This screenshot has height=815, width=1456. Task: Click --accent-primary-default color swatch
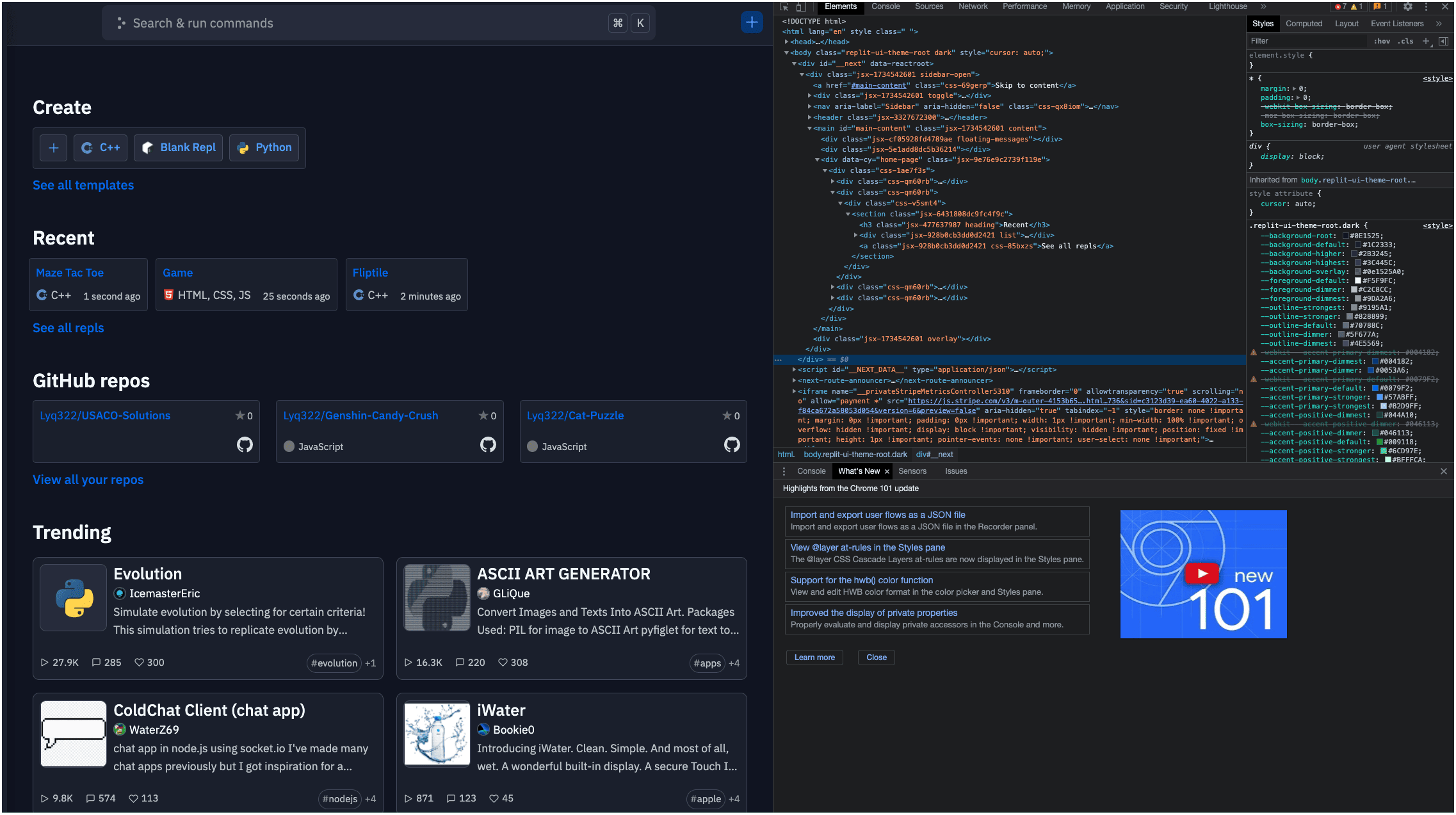pos(1375,389)
